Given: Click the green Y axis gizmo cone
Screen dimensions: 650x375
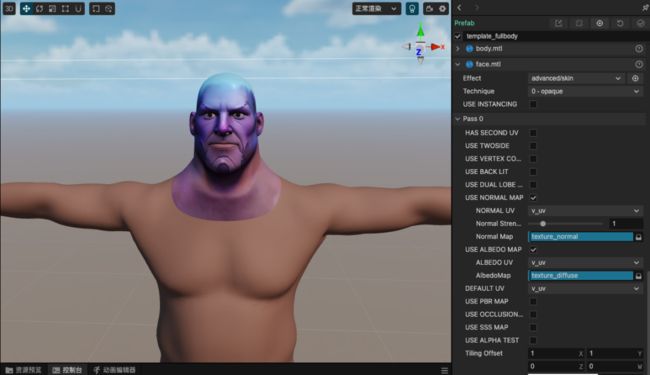Looking at the screenshot, I should [420, 31].
